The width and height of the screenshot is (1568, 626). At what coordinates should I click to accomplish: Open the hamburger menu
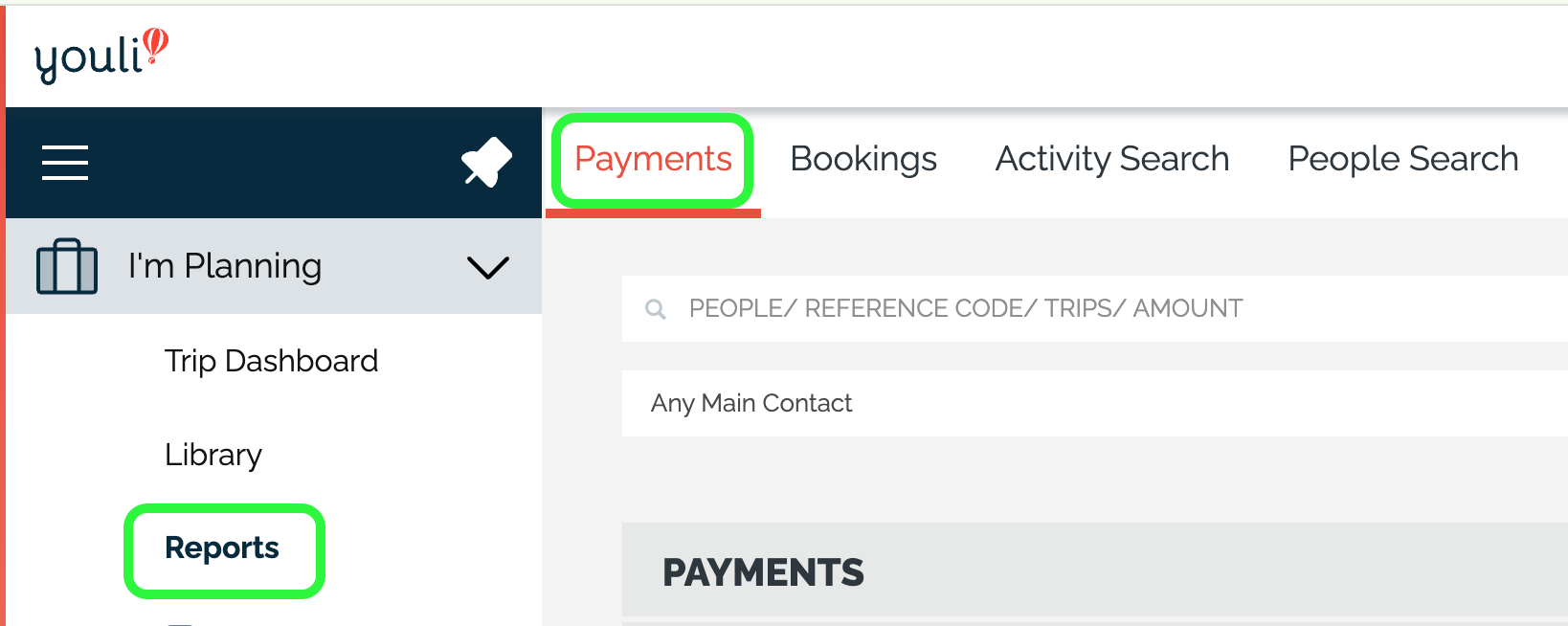65,163
